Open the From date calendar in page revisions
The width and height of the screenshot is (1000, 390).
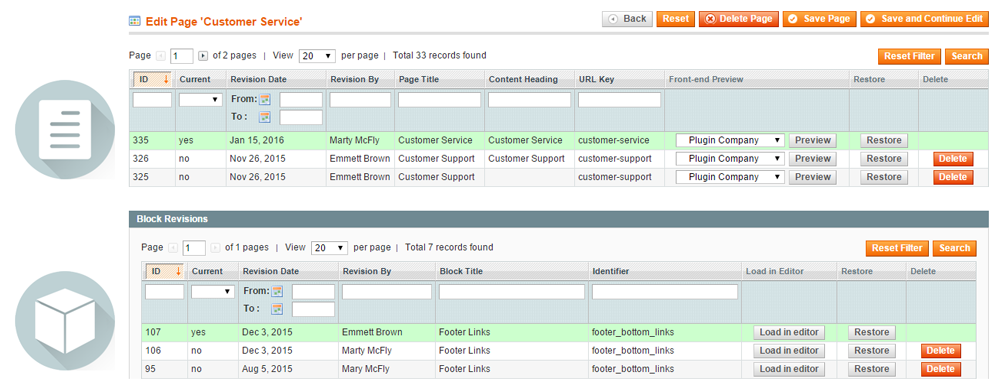[x=265, y=99]
